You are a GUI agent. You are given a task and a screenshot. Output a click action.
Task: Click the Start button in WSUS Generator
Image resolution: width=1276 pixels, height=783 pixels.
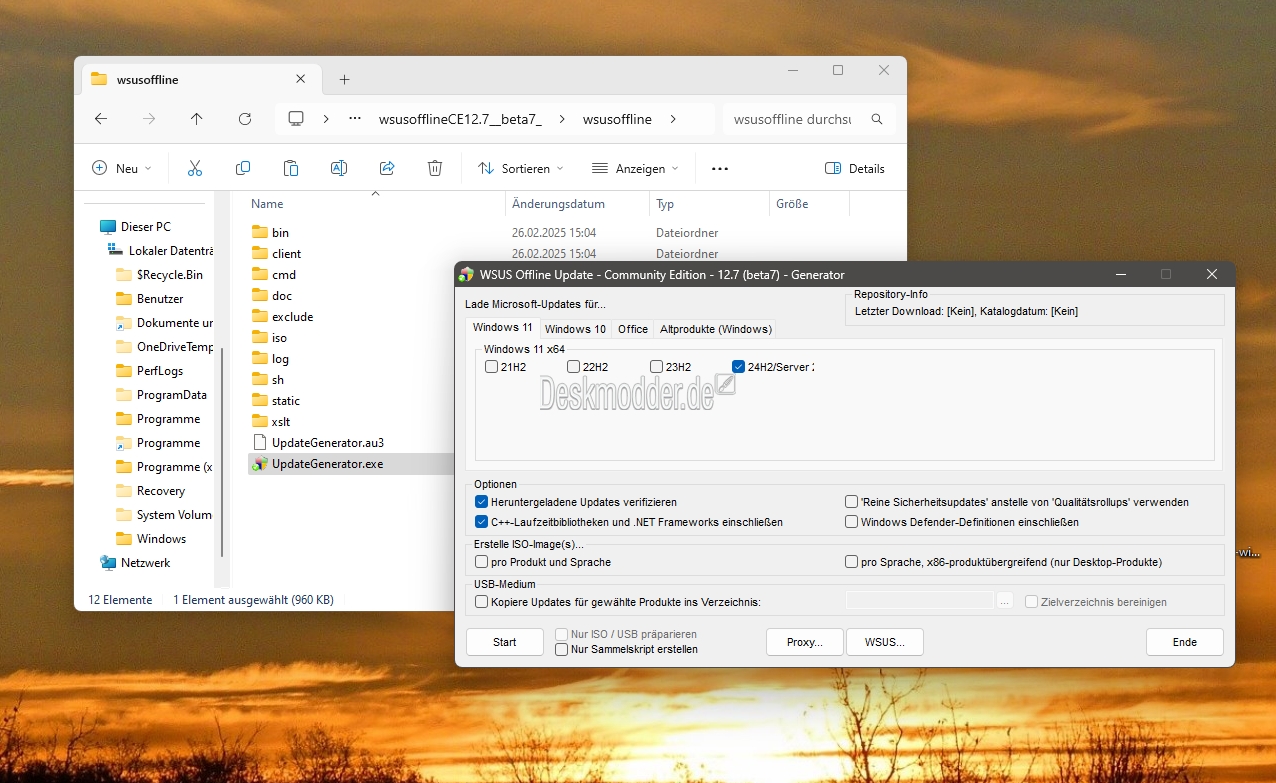coord(505,642)
